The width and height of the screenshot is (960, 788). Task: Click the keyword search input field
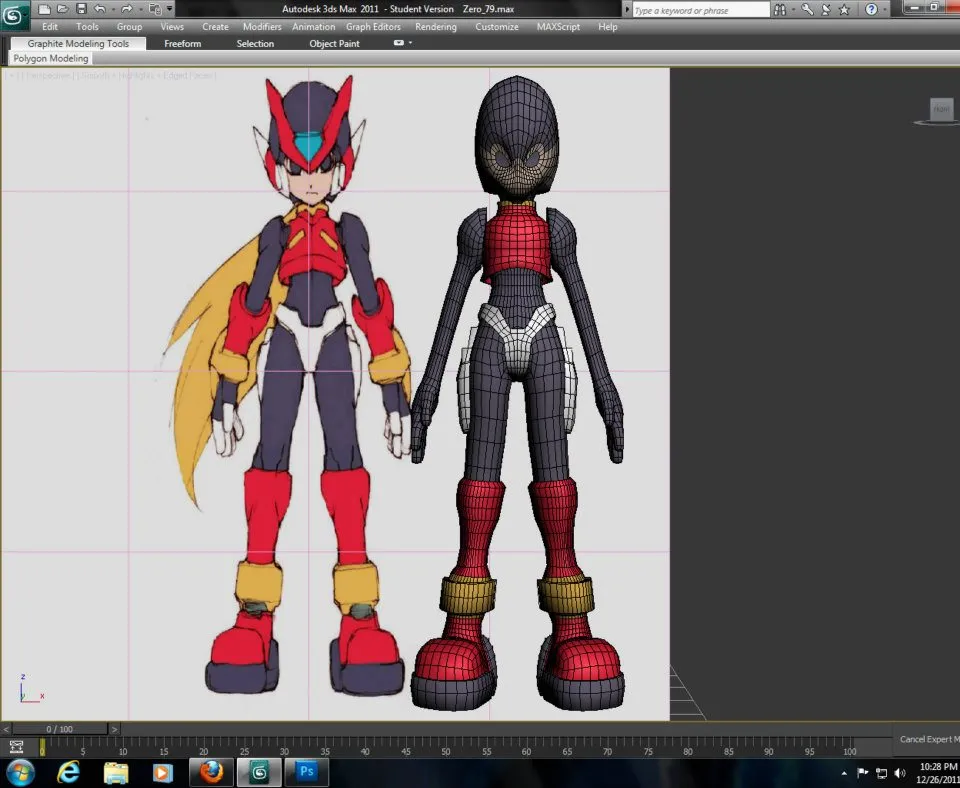pyautogui.click(x=700, y=10)
